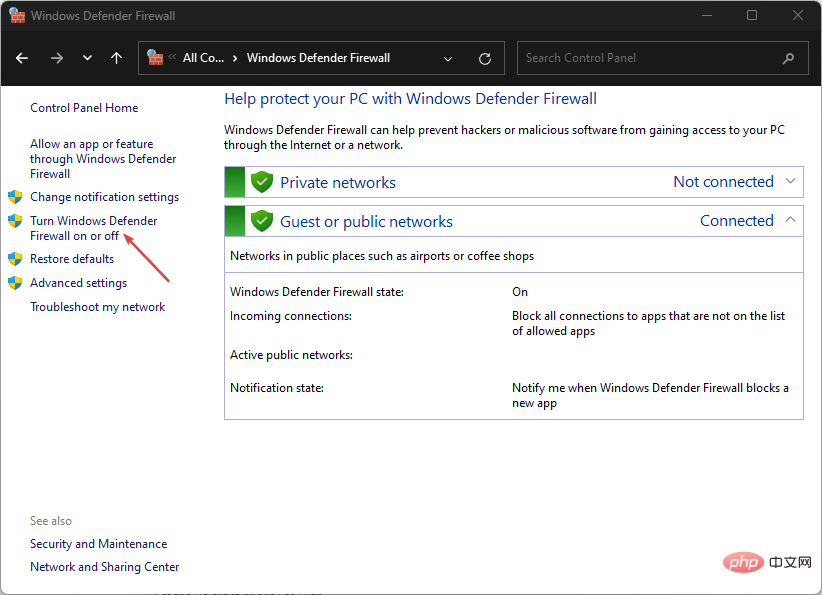Image resolution: width=822 pixels, height=595 pixels.
Task: Open Change notification settings link
Action: click(x=104, y=197)
